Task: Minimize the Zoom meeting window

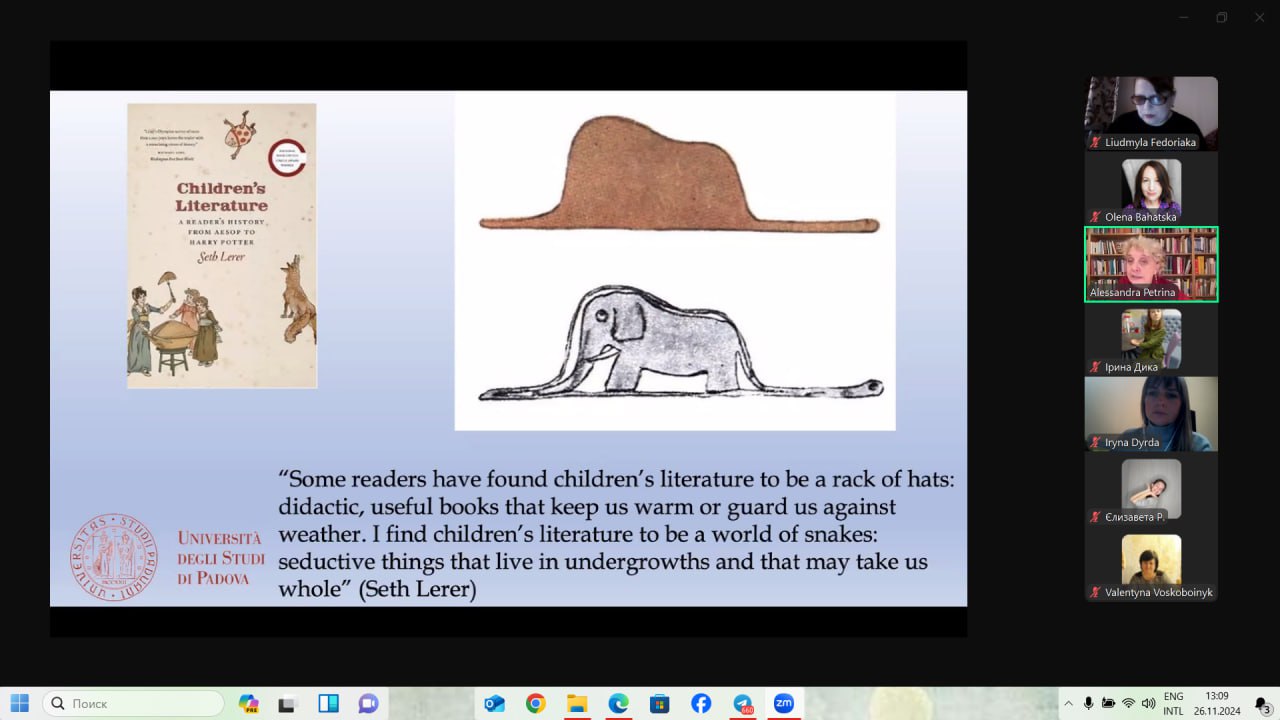Action: [x=1185, y=17]
